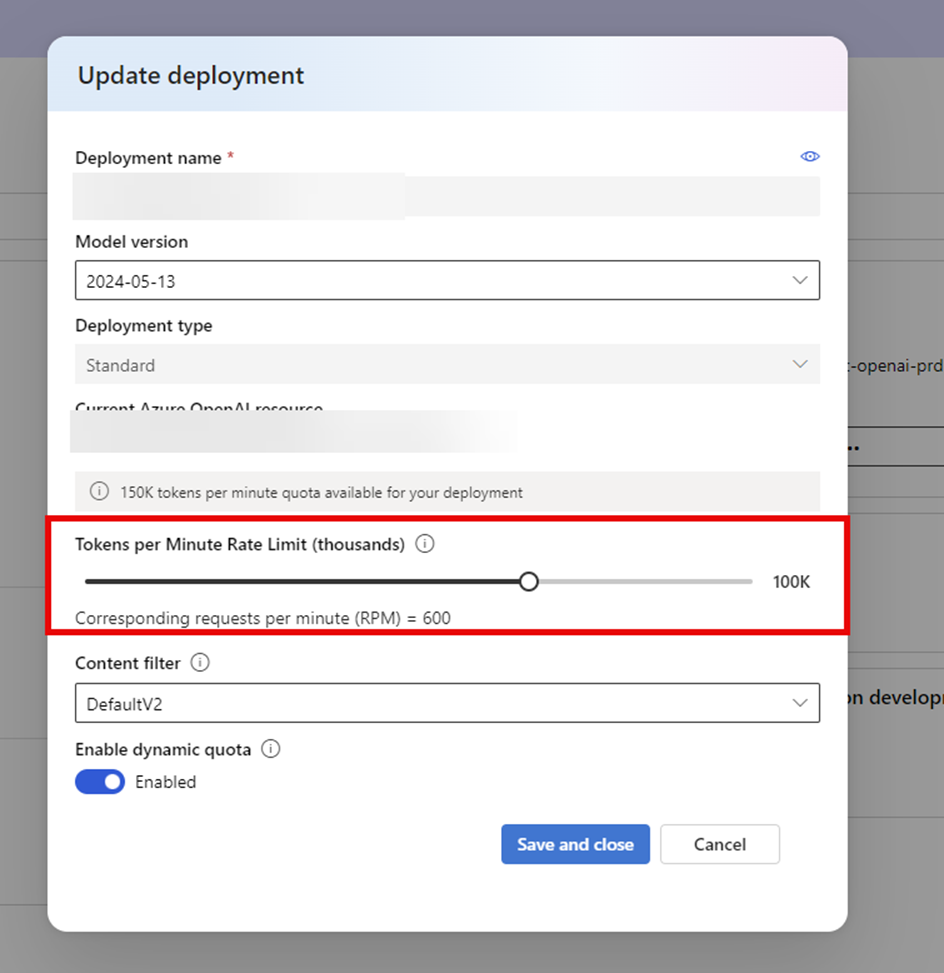
Task: Click the Deployment type chevron arrow
Action: click(x=800, y=365)
